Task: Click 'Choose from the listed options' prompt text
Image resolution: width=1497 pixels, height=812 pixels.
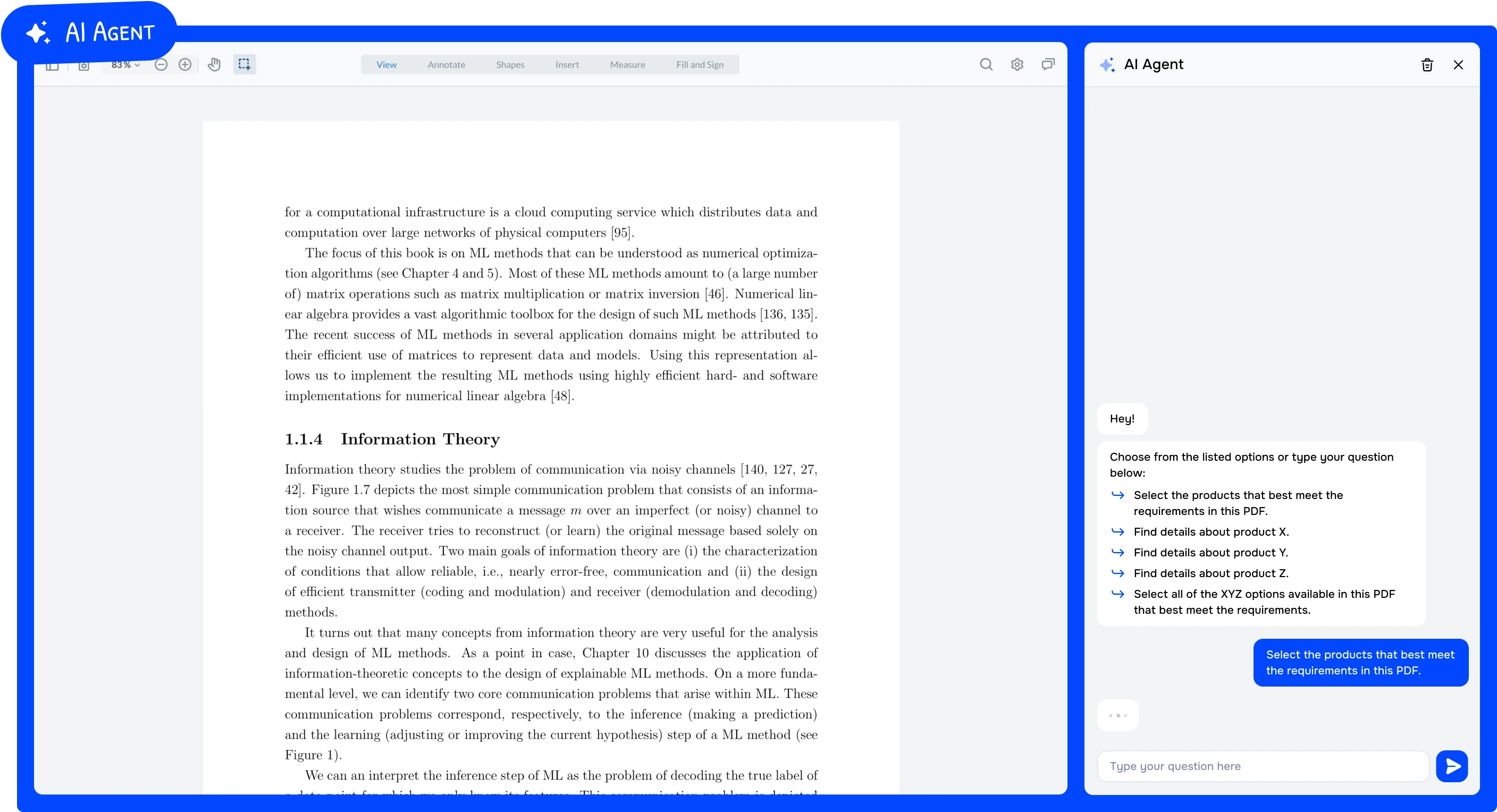Action: coord(1251,464)
